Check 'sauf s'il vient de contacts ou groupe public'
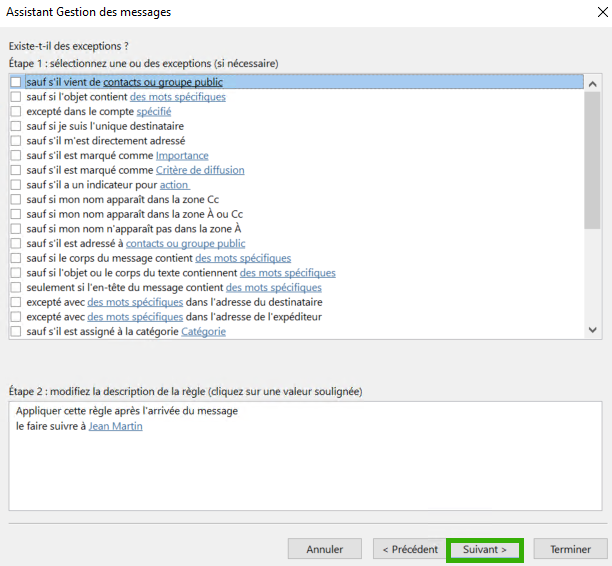This screenshot has height=566, width=612. click(x=16, y=82)
